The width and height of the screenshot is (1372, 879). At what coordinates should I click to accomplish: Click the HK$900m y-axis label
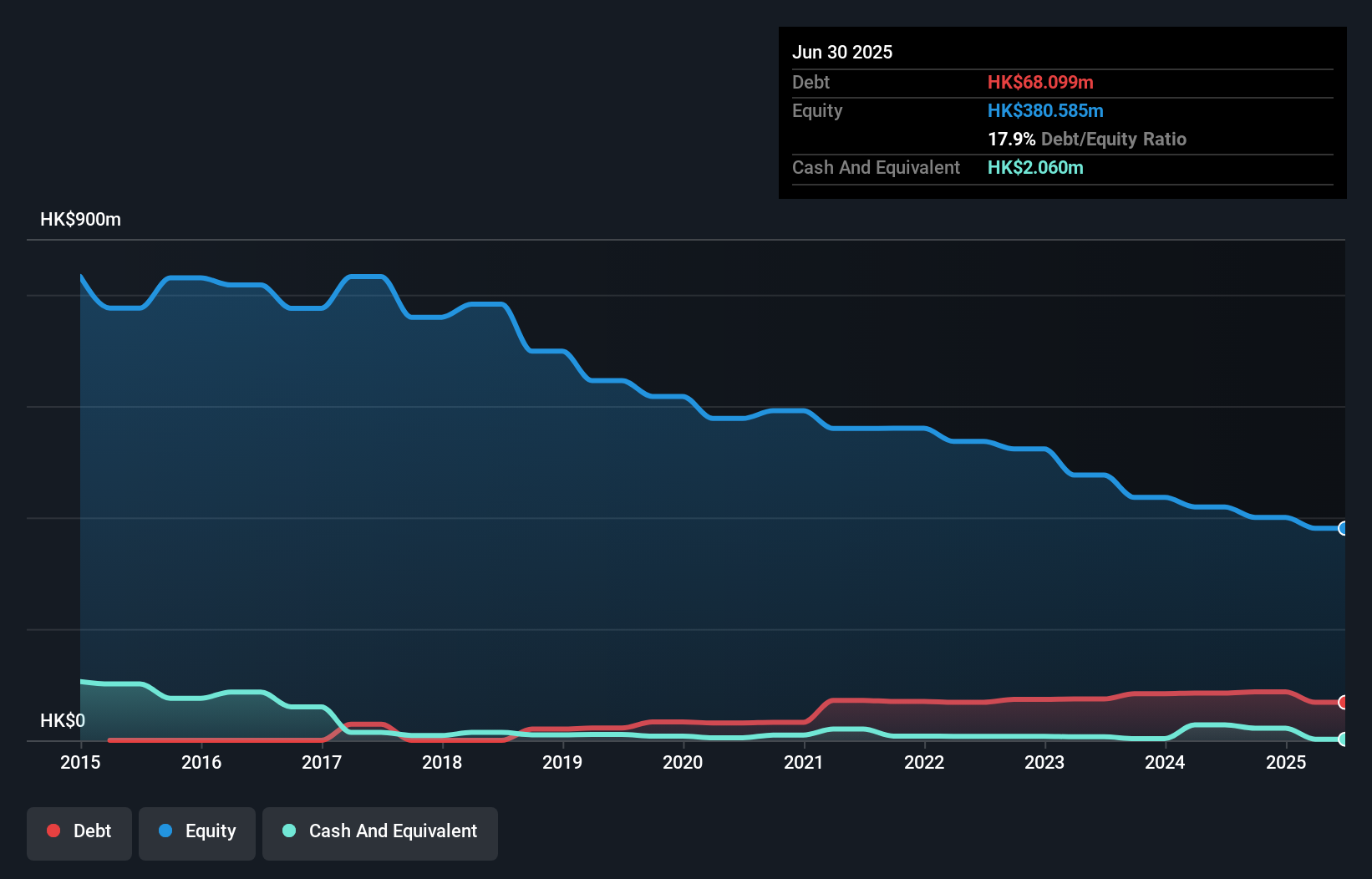[80, 219]
